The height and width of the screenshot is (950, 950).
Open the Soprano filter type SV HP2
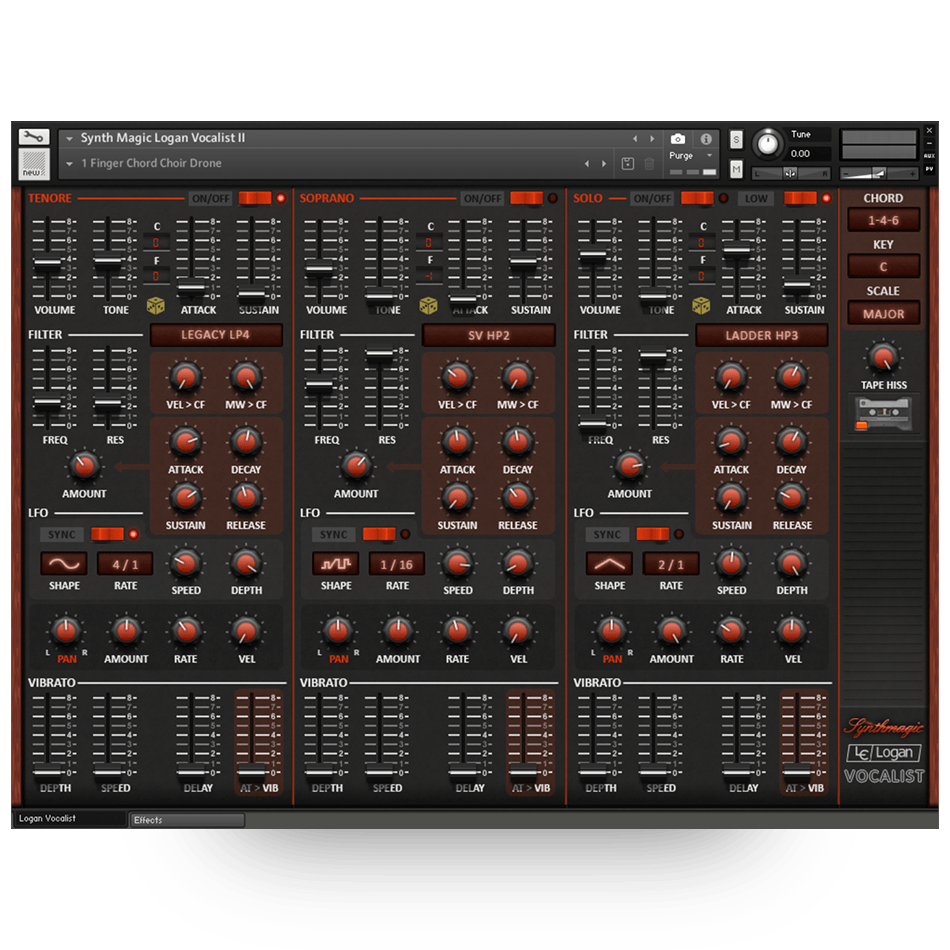(x=488, y=335)
